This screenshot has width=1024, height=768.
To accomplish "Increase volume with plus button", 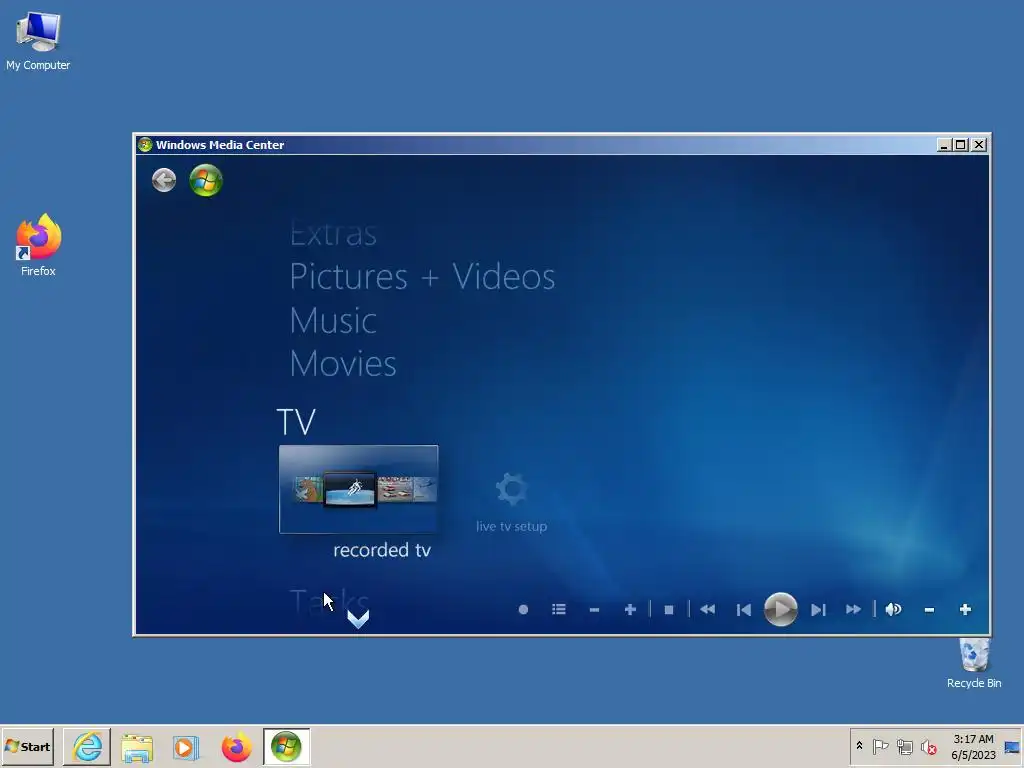I will click(x=965, y=609).
